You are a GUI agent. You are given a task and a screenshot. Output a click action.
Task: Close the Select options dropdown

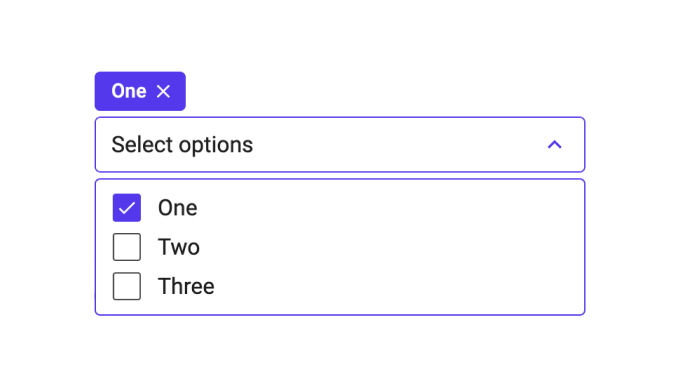pos(555,144)
